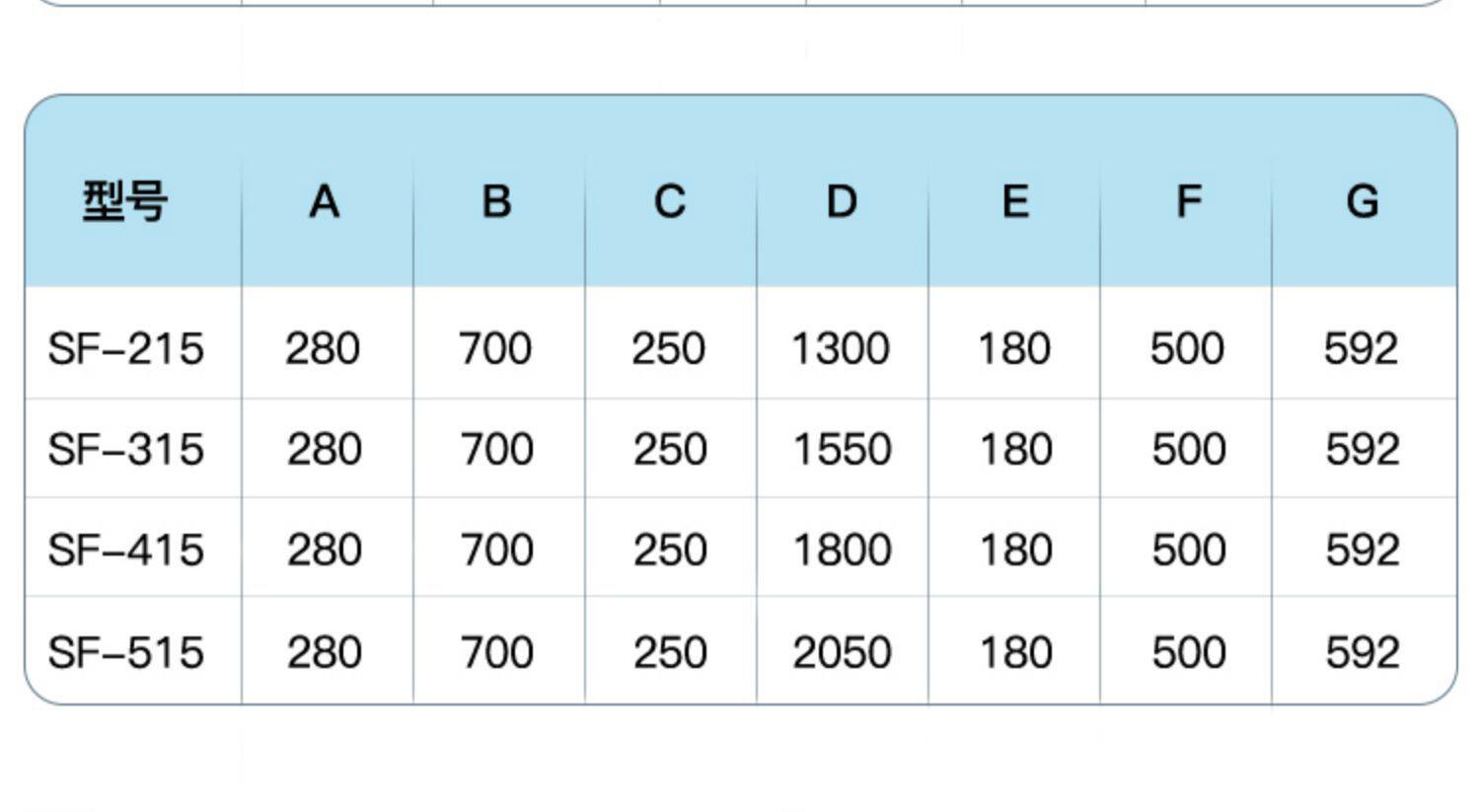Select the column C header
This screenshot has width=1480, height=812.
[x=669, y=202]
